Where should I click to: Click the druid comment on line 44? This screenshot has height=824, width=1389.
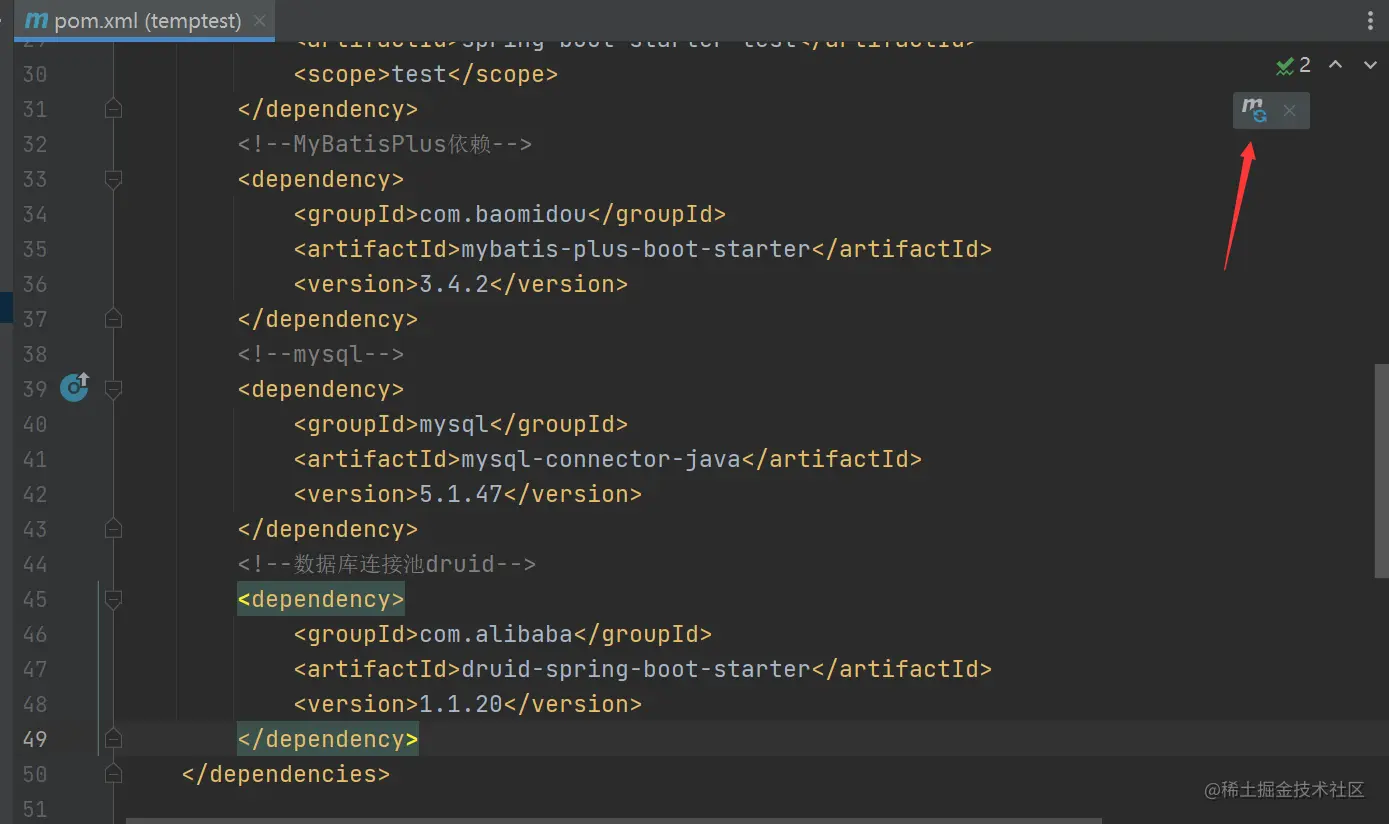[x=386, y=564]
